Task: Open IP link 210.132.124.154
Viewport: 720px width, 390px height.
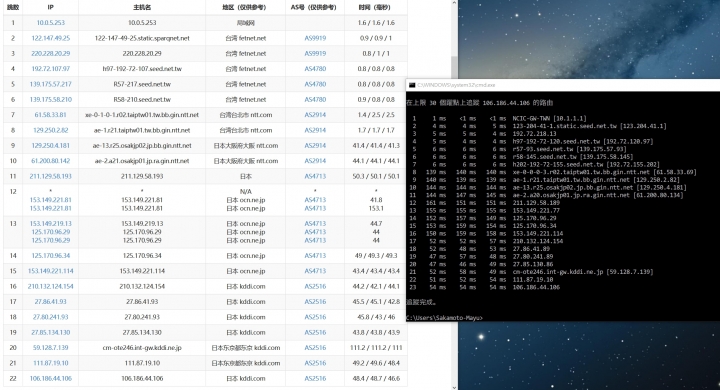Action: tap(51, 286)
